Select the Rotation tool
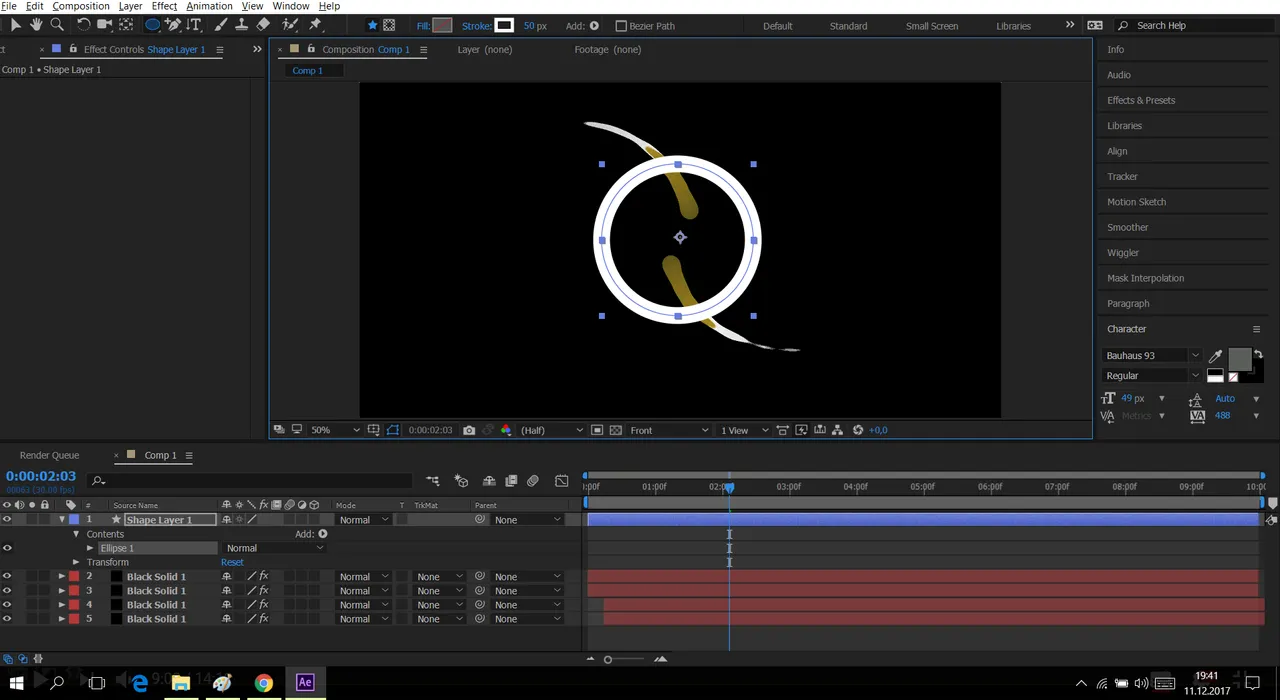The width and height of the screenshot is (1280, 700). (83, 25)
